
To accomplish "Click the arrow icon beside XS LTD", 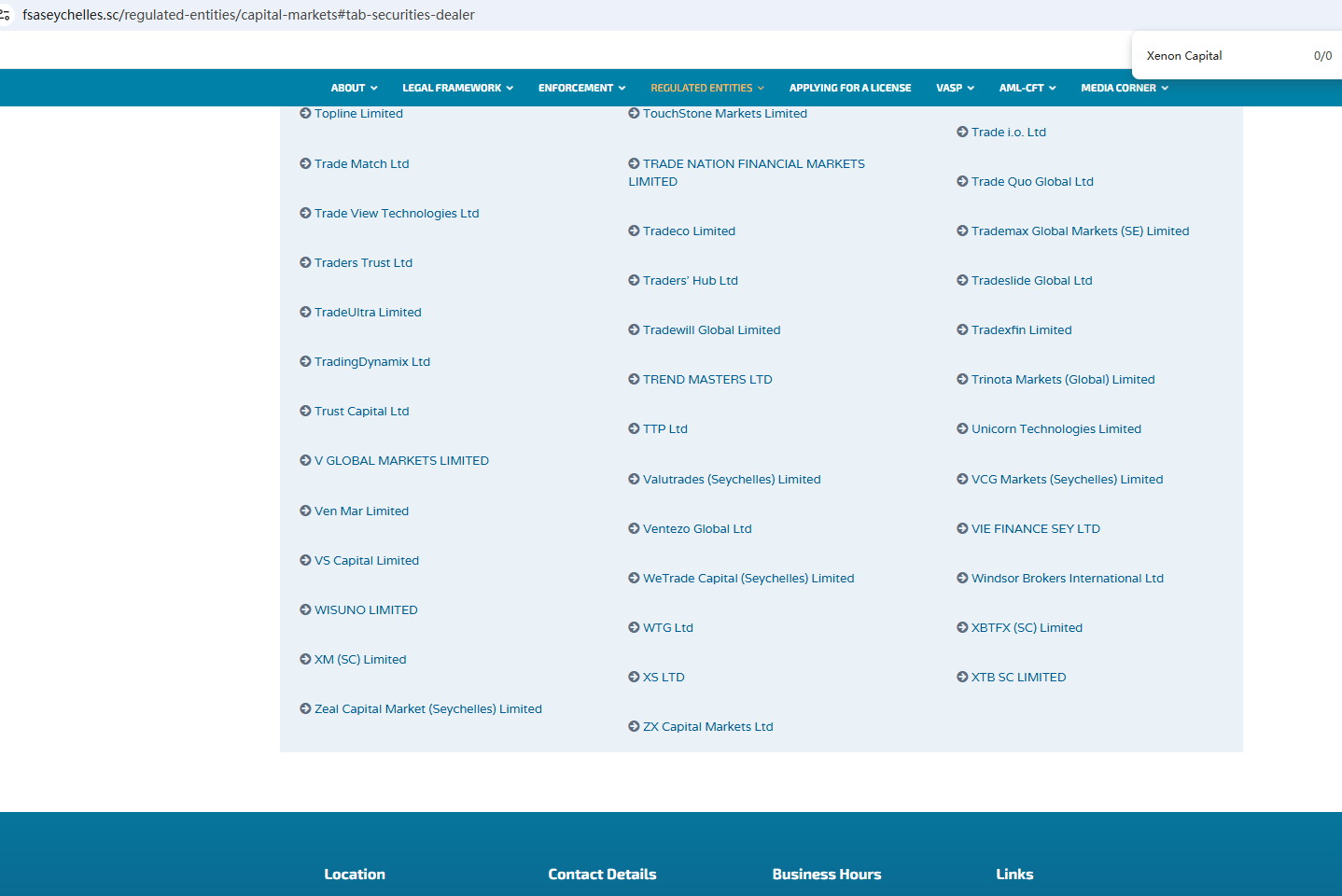I will [634, 677].
